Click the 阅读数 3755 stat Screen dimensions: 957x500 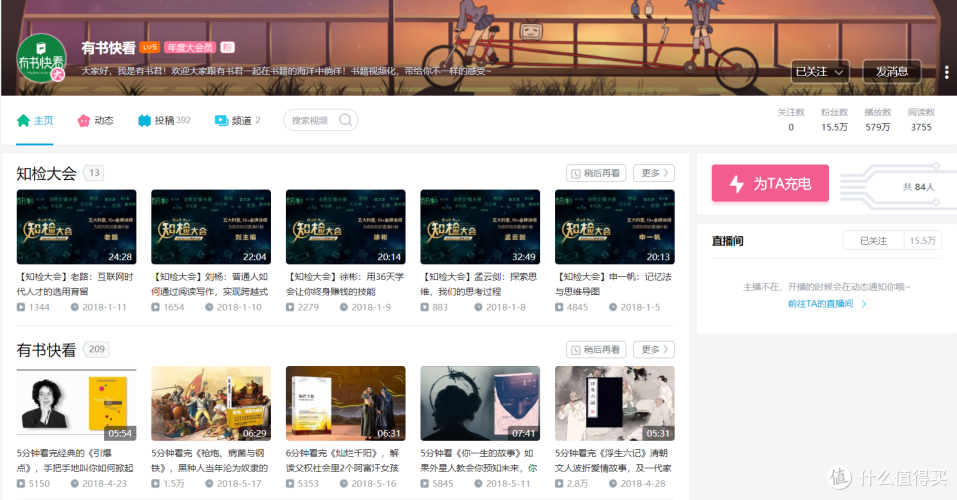pos(921,120)
